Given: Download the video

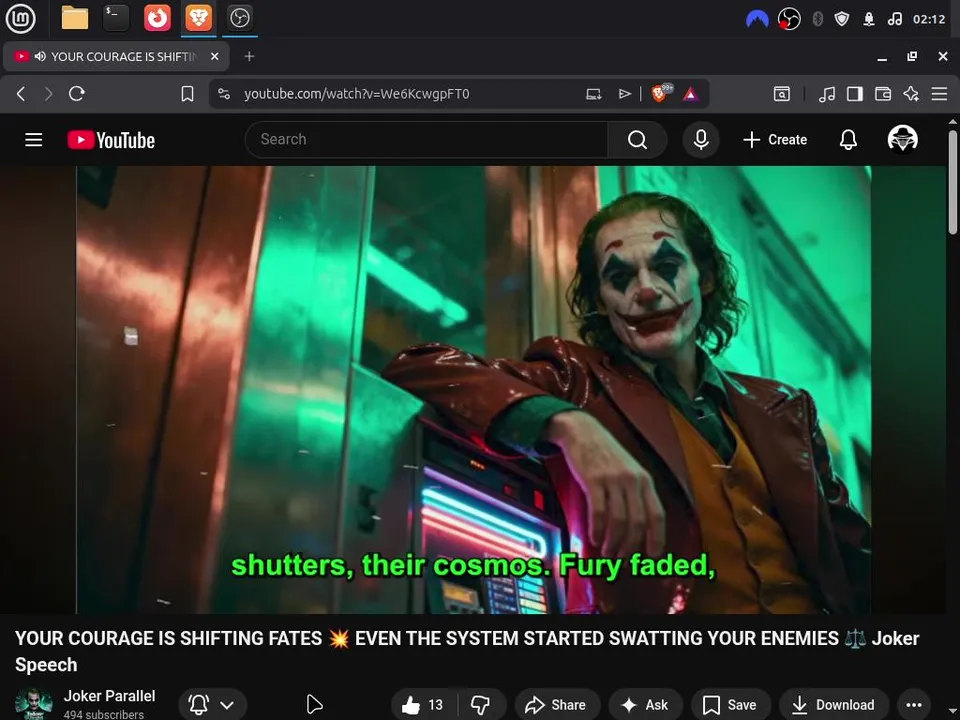Looking at the screenshot, I should 833,705.
